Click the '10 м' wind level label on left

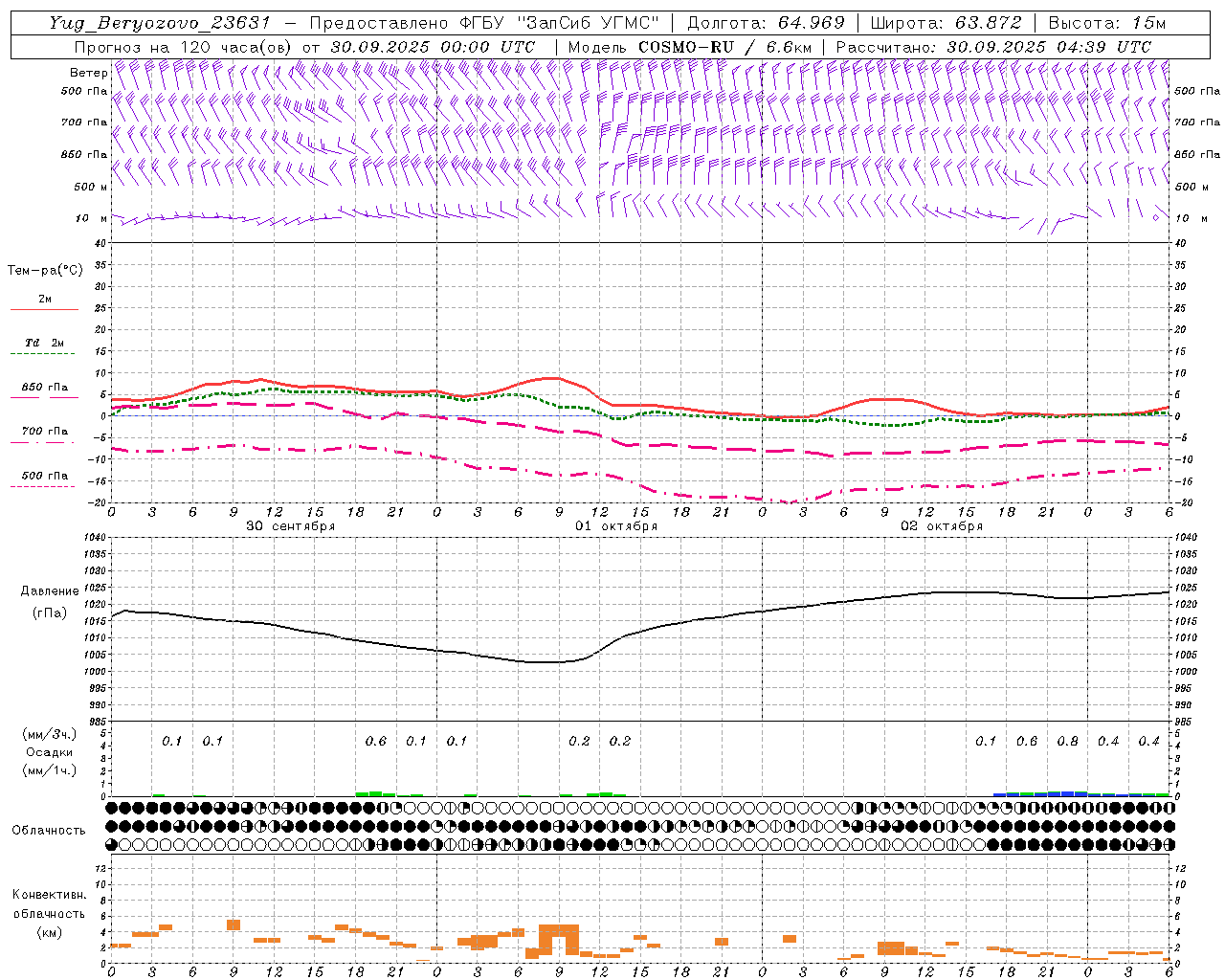point(91,218)
